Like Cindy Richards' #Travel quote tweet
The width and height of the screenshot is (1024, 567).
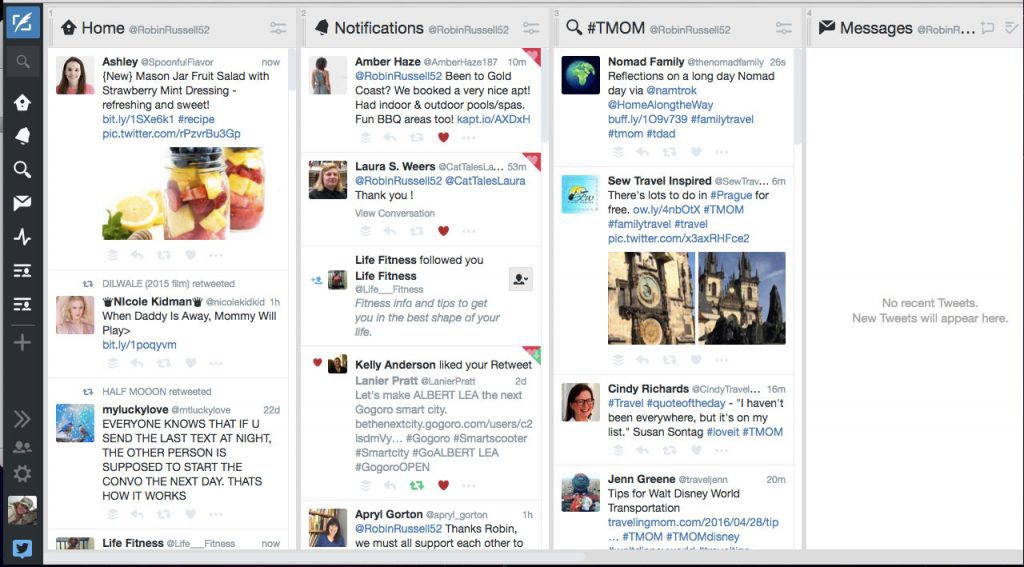point(696,451)
